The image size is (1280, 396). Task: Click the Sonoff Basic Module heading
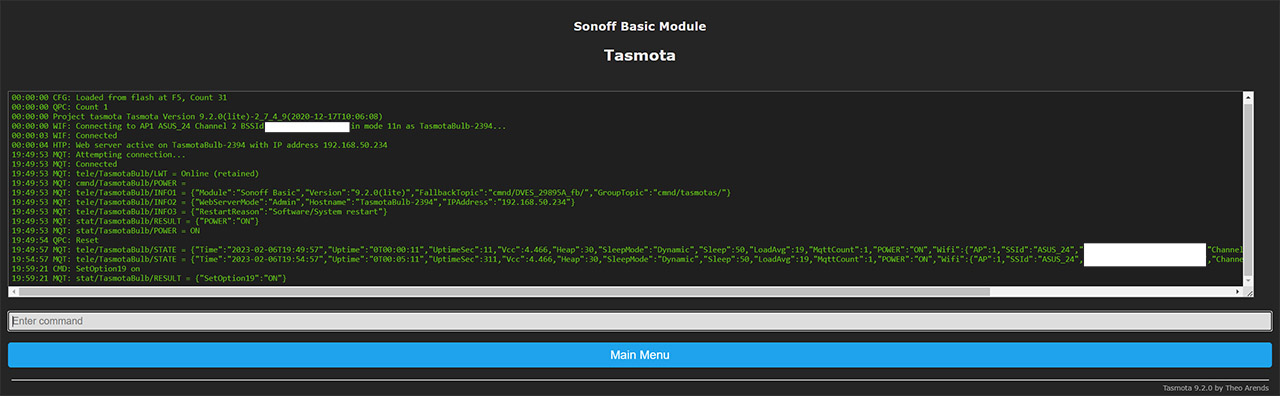coord(640,26)
